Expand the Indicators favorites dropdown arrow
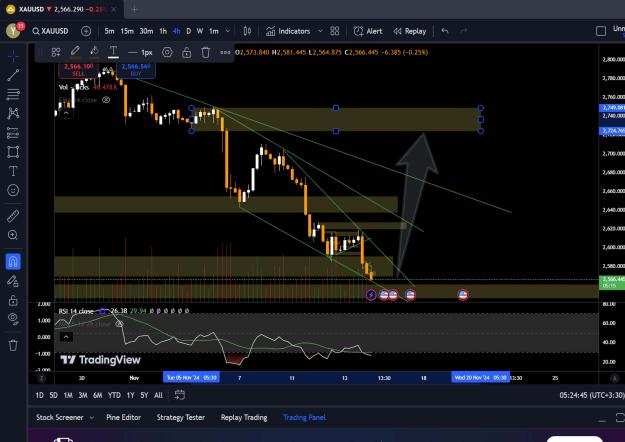 click(x=320, y=31)
